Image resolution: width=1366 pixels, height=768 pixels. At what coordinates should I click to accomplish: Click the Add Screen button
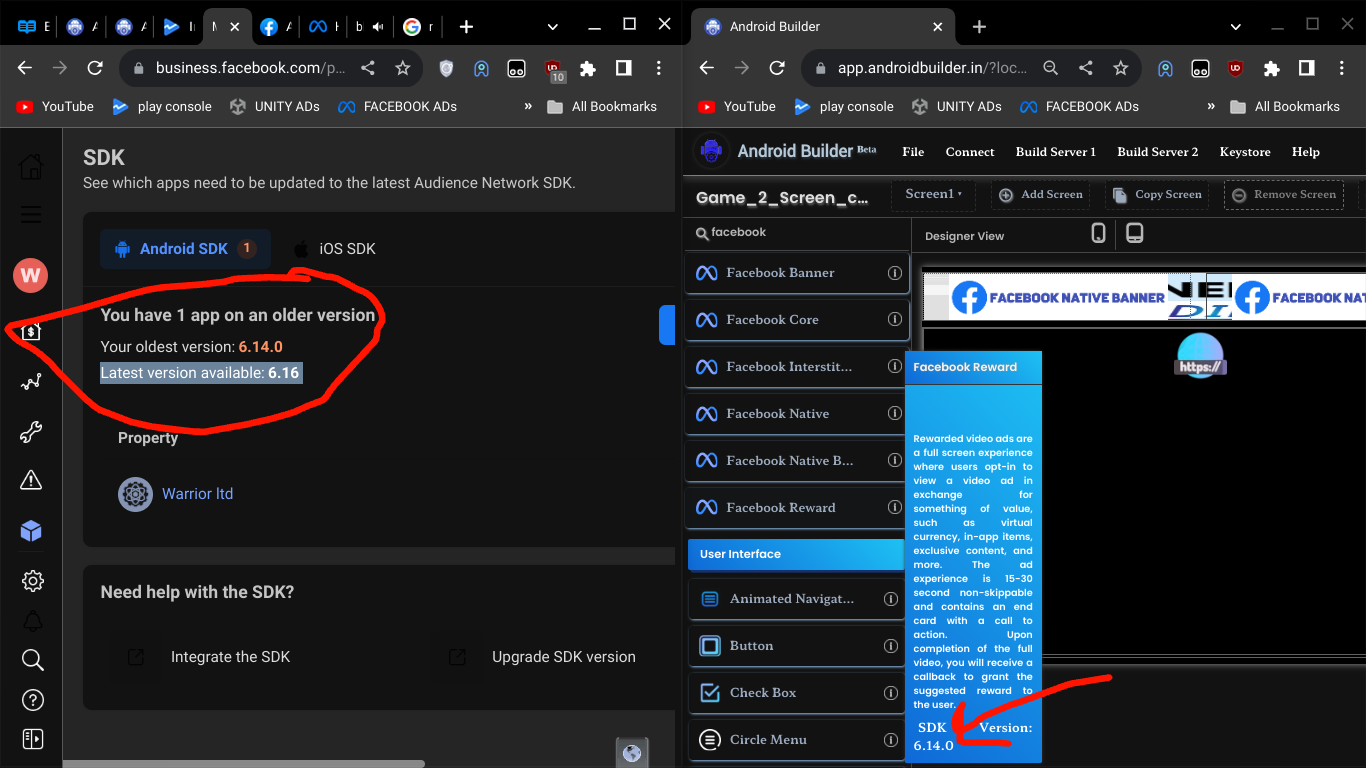(1041, 194)
